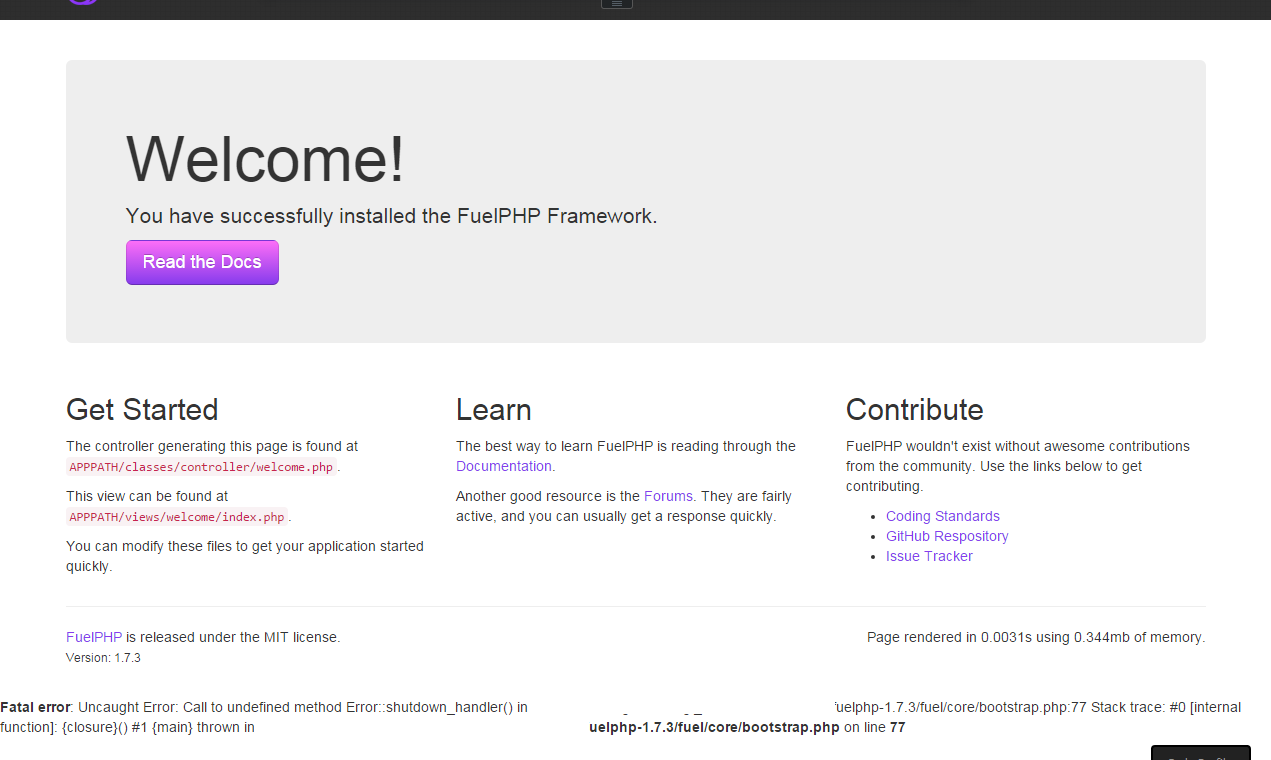Image resolution: width=1271 pixels, height=760 pixels.
Task: Open the Documentation link under Learn
Action: (x=503, y=466)
